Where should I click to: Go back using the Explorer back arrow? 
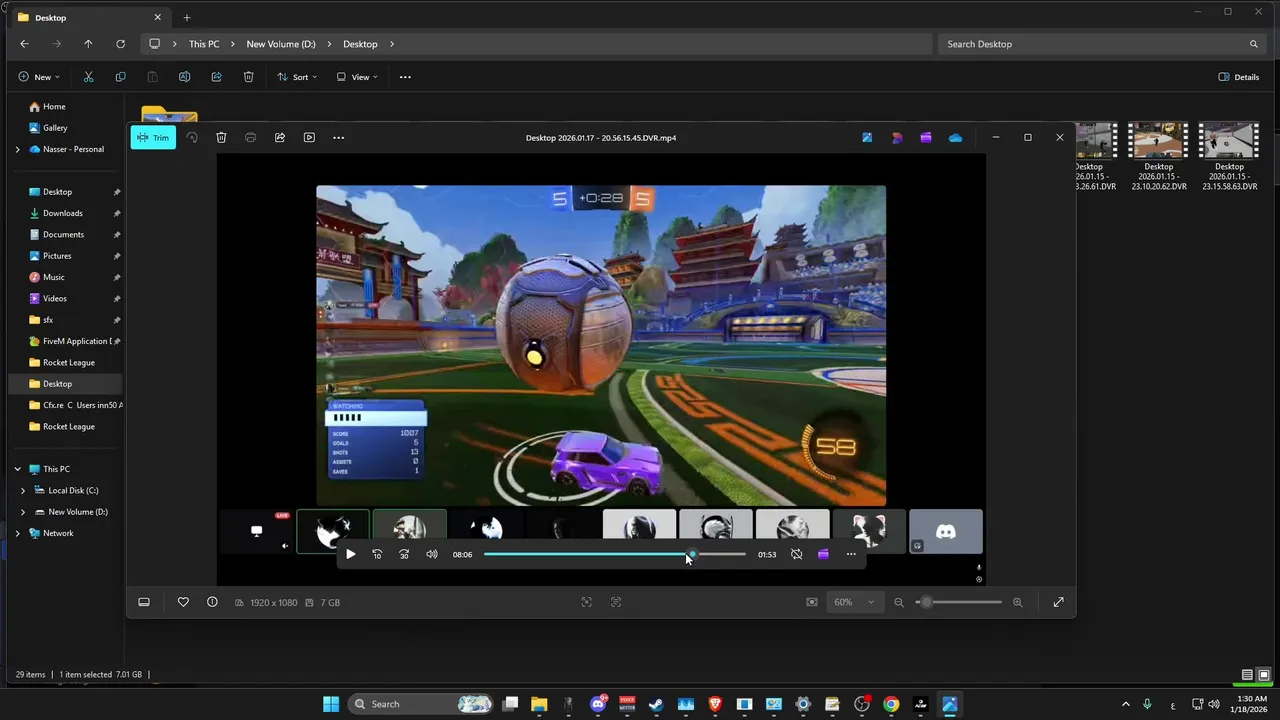click(24, 44)
